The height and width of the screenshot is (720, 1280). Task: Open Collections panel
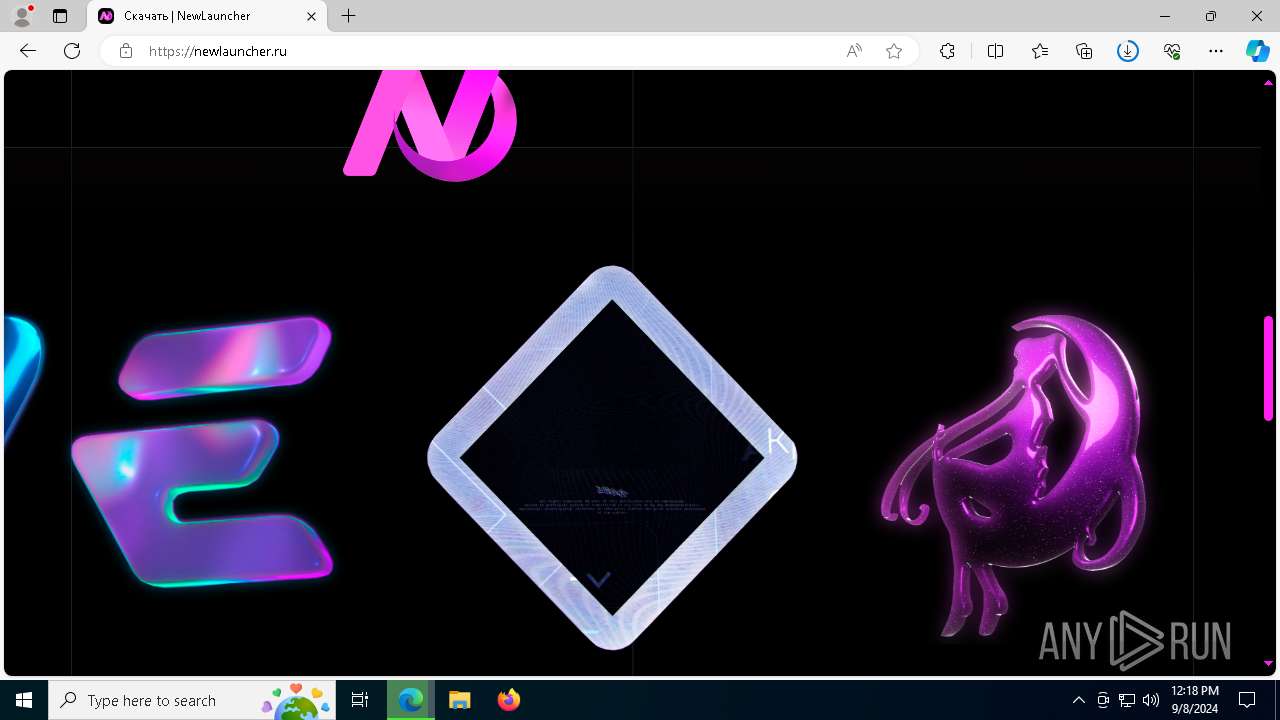(1084, 51)
